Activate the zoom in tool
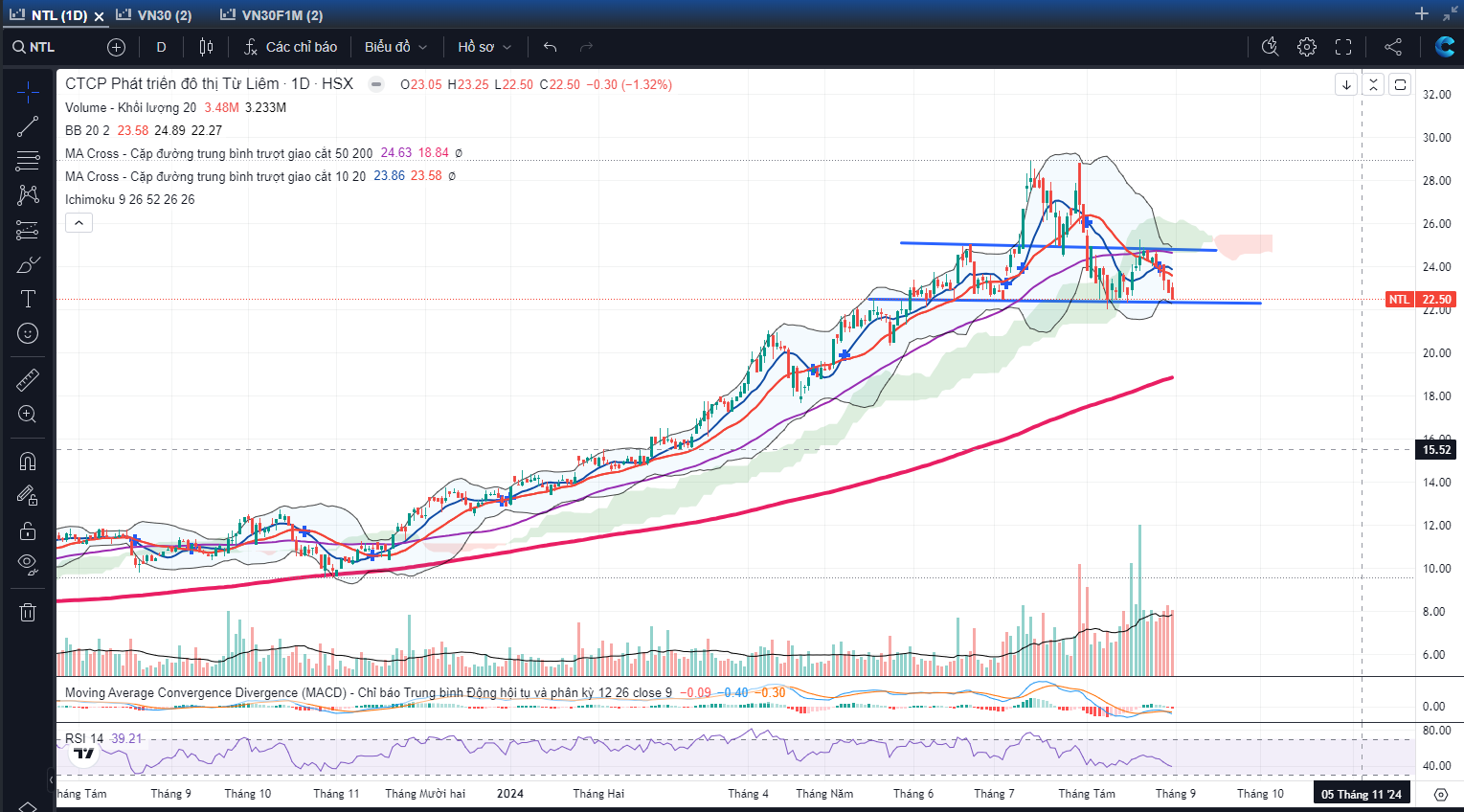1464x812 pixels. tap(28, 415)
